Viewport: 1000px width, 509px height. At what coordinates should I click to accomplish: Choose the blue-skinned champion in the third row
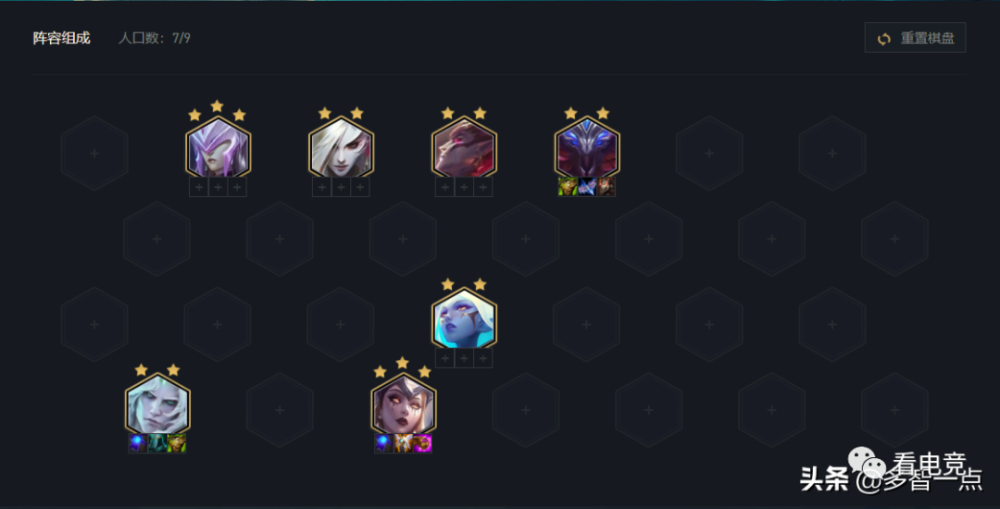click(x=464, y=318)
